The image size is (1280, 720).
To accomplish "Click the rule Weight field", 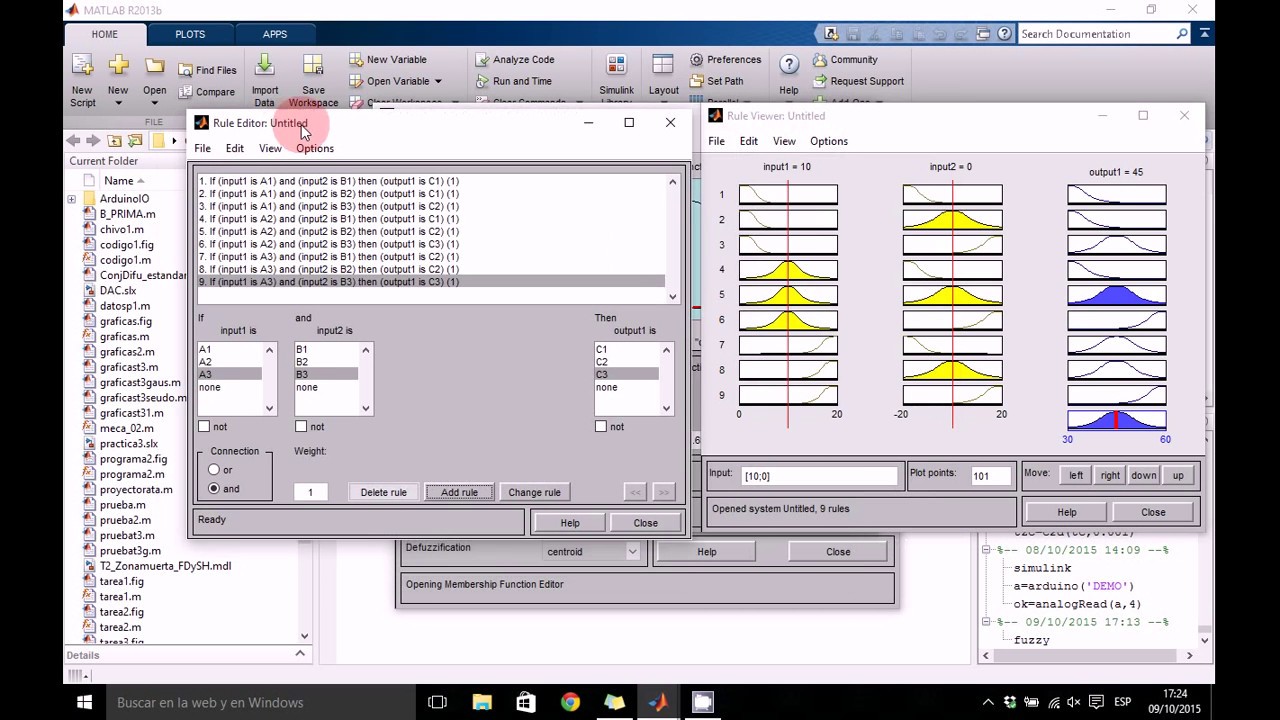I will pos(310,492).
